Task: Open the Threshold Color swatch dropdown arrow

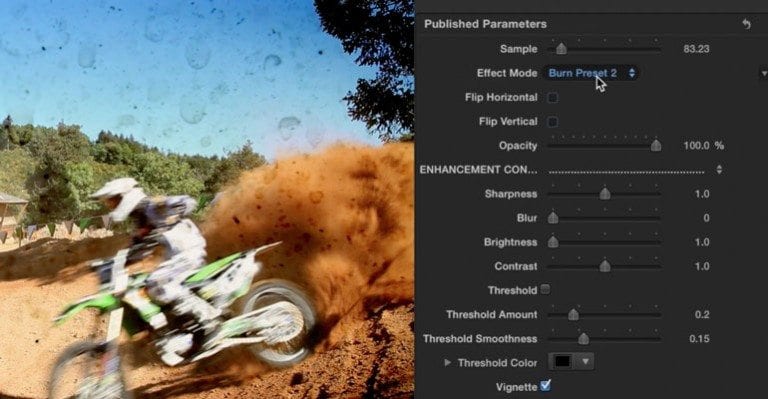Action: 585,362
